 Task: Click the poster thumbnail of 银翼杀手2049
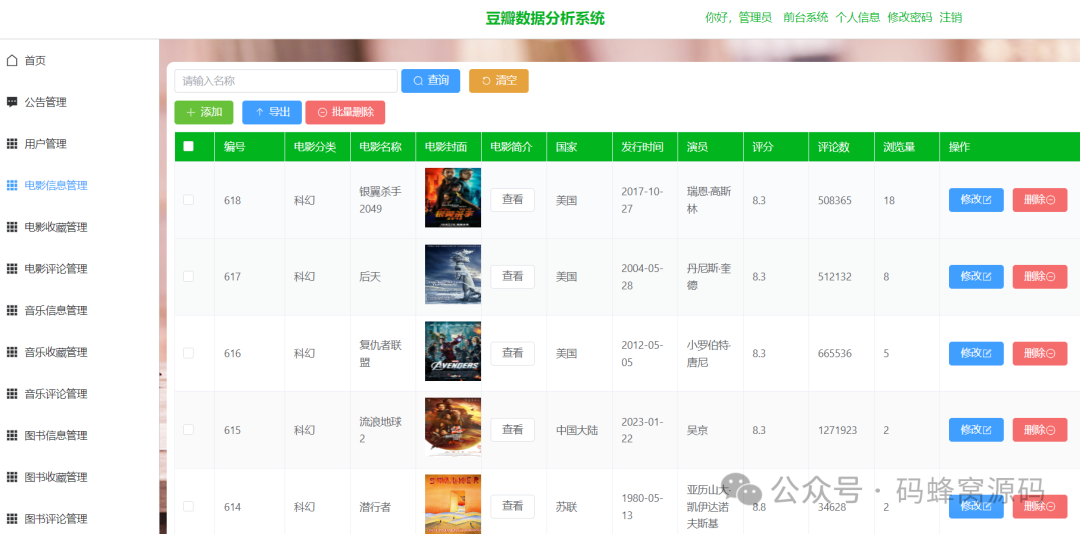point(453,198)
